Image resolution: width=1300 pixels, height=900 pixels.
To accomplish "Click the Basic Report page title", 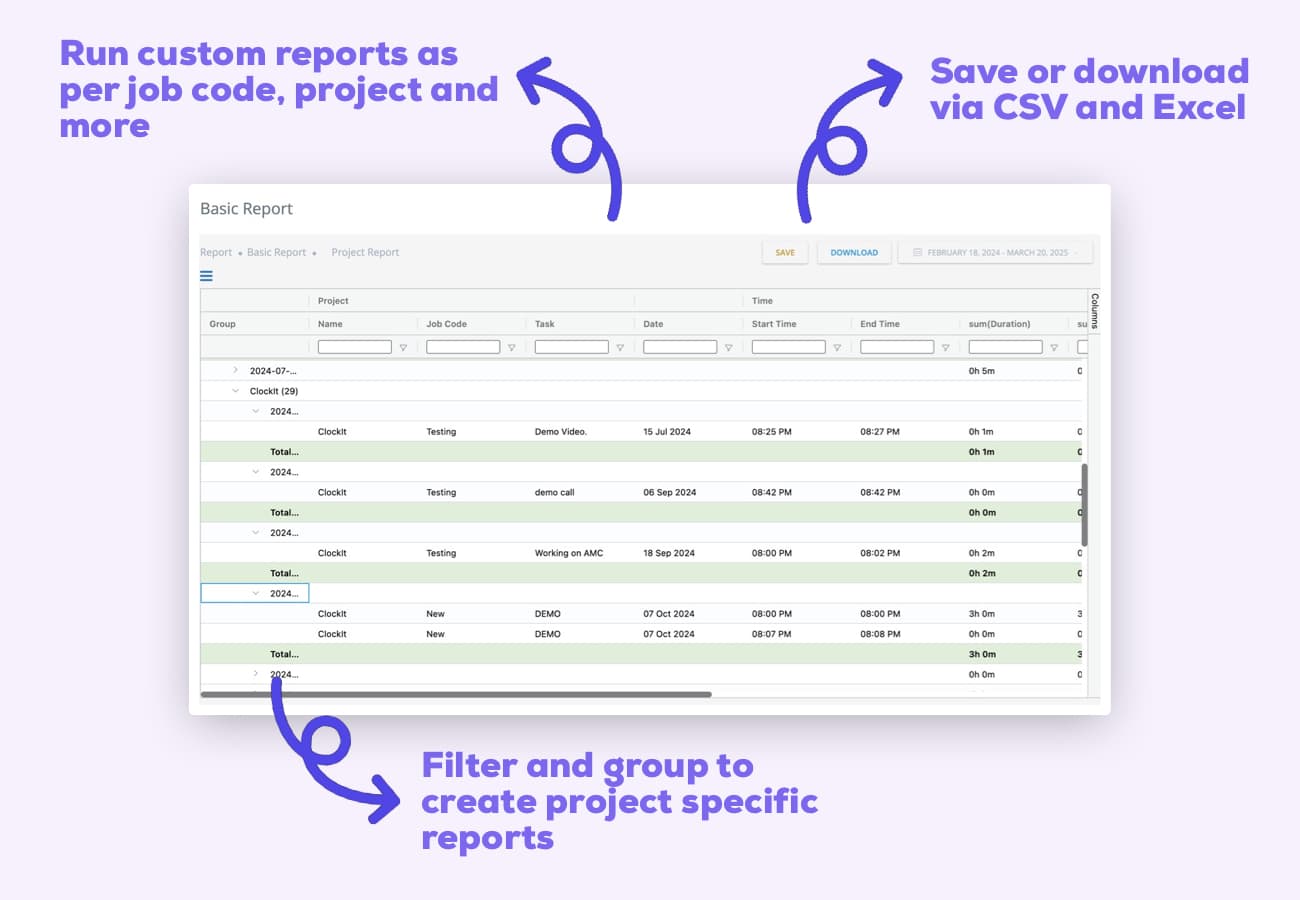I will pyautogui.click(x=246, y=209).
